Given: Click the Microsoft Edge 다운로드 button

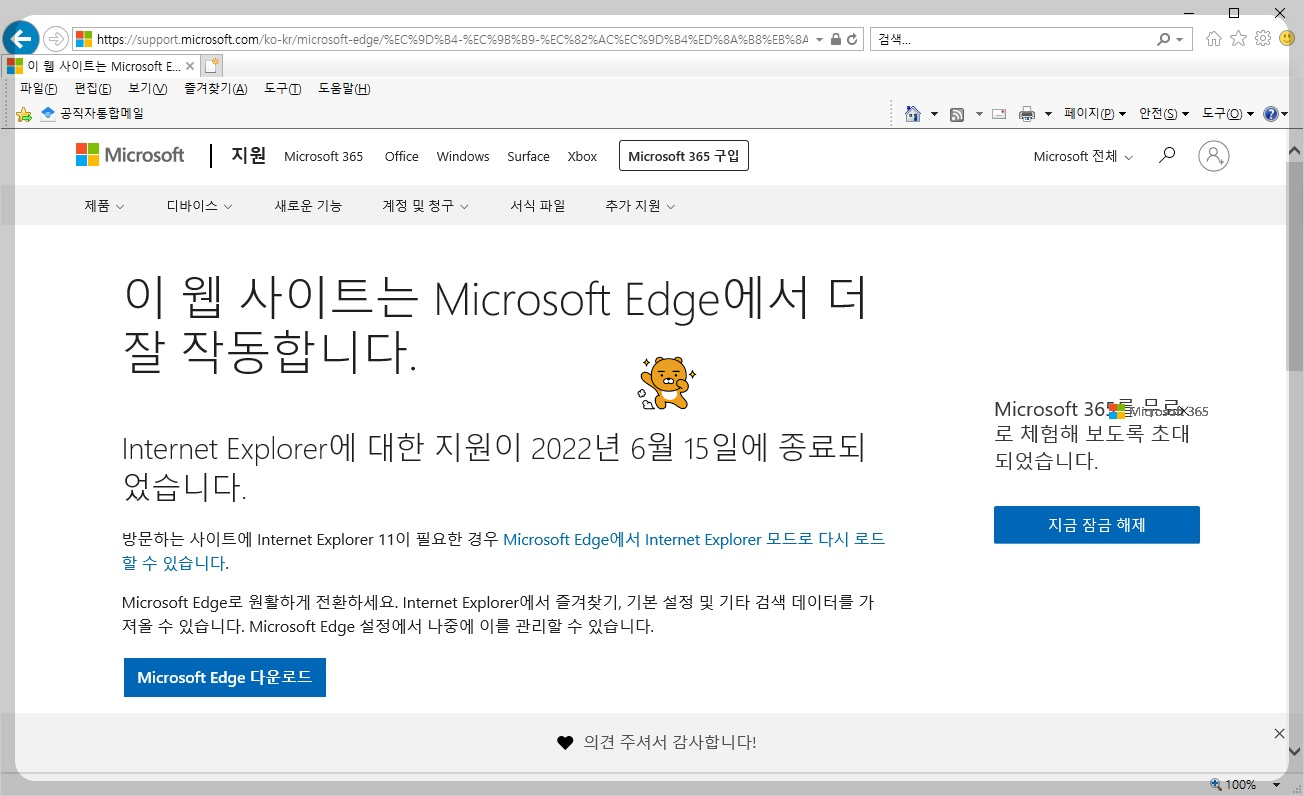Looking at the screenshot, I should coord(225,678).
